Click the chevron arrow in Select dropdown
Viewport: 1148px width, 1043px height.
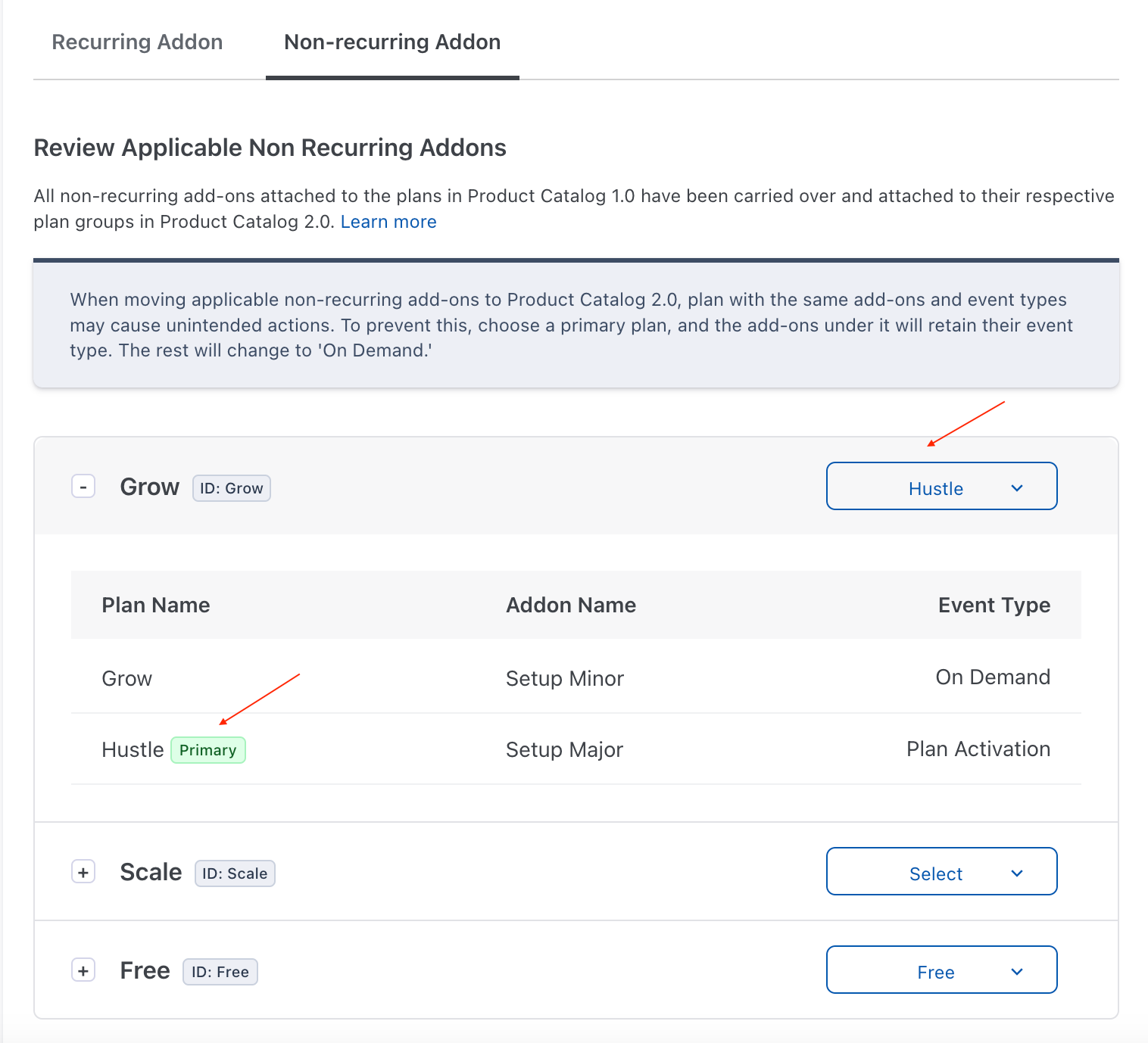coord(1017,873)
